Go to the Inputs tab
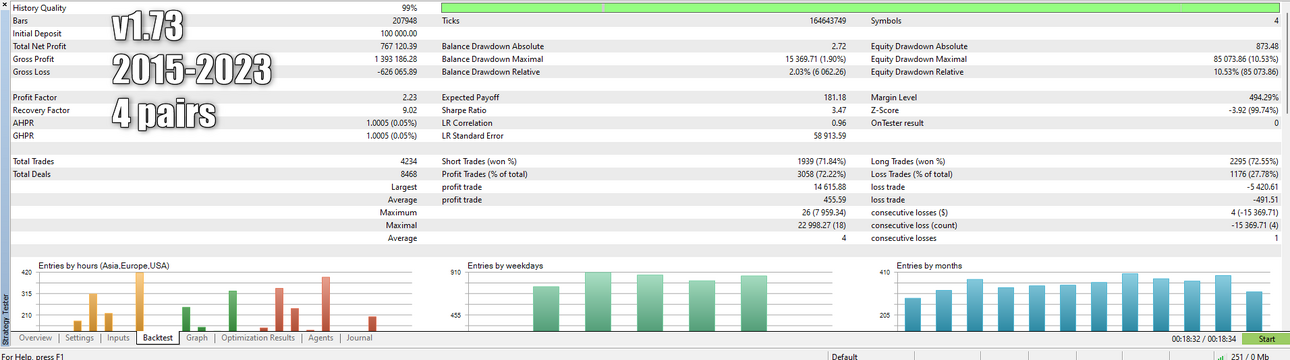 [118, 338]
